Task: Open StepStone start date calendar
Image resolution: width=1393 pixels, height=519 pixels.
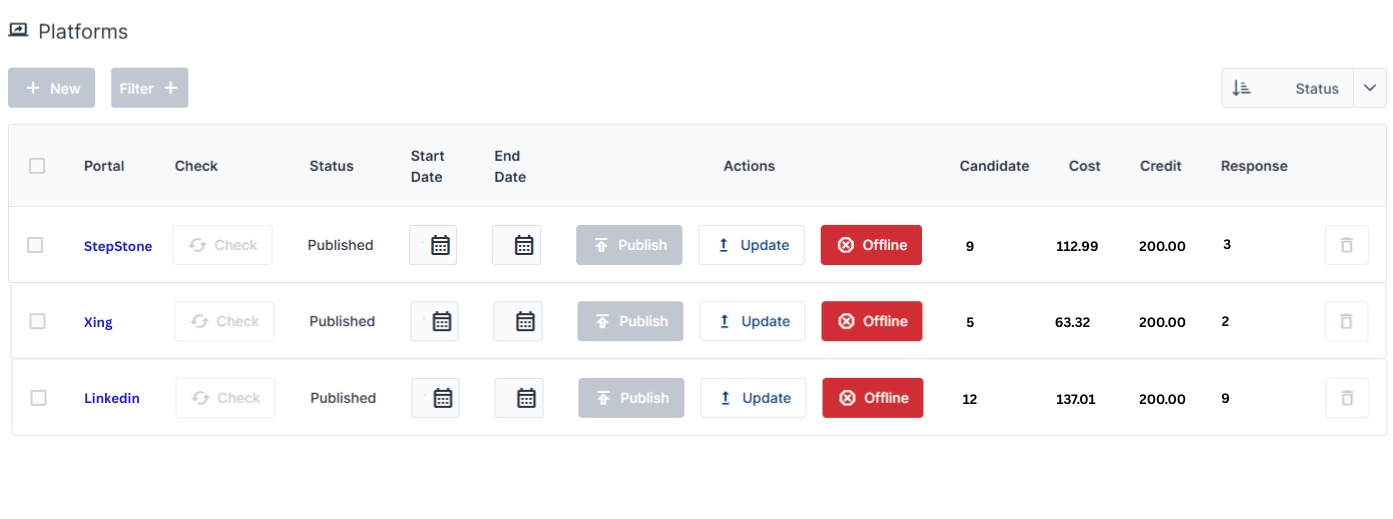Action: [x=433, y=245]
